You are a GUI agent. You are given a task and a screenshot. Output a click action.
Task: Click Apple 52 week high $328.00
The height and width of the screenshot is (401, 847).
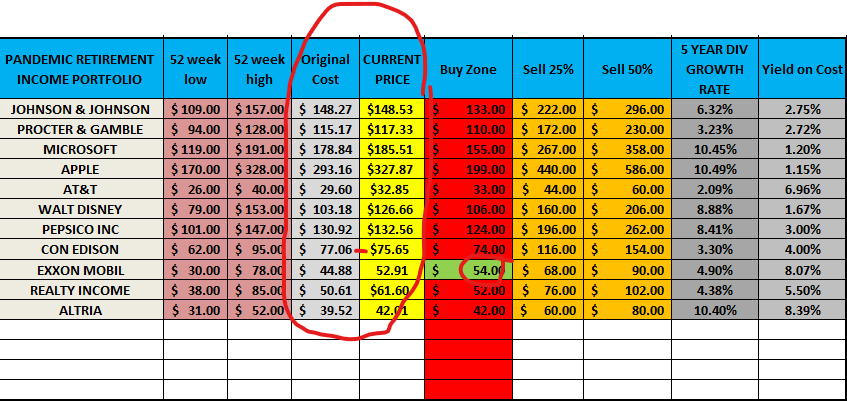click(x=260, y=170)
